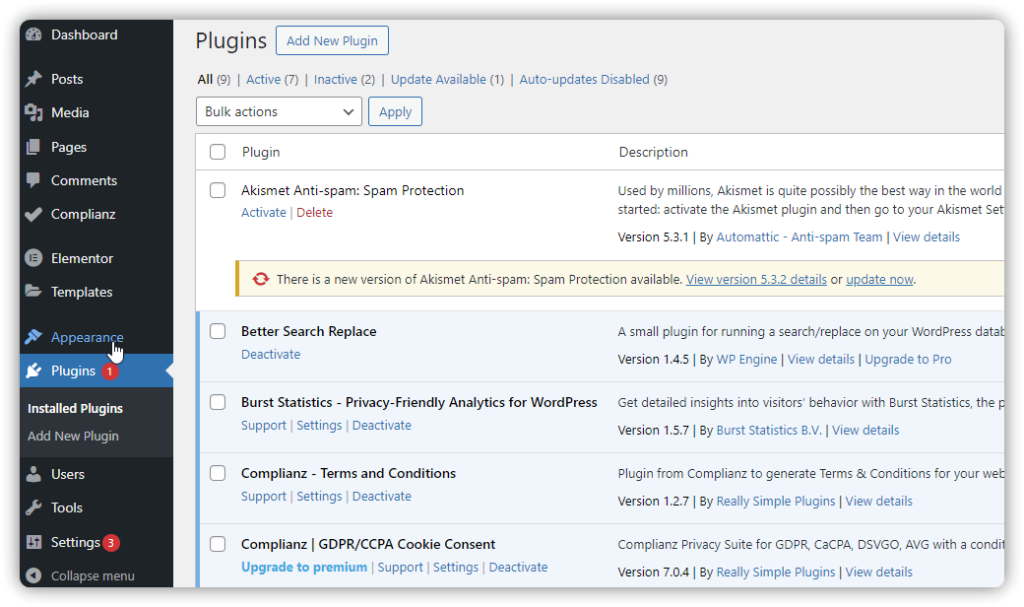Check the Better Search Replace checkbox

click(217, 331)
